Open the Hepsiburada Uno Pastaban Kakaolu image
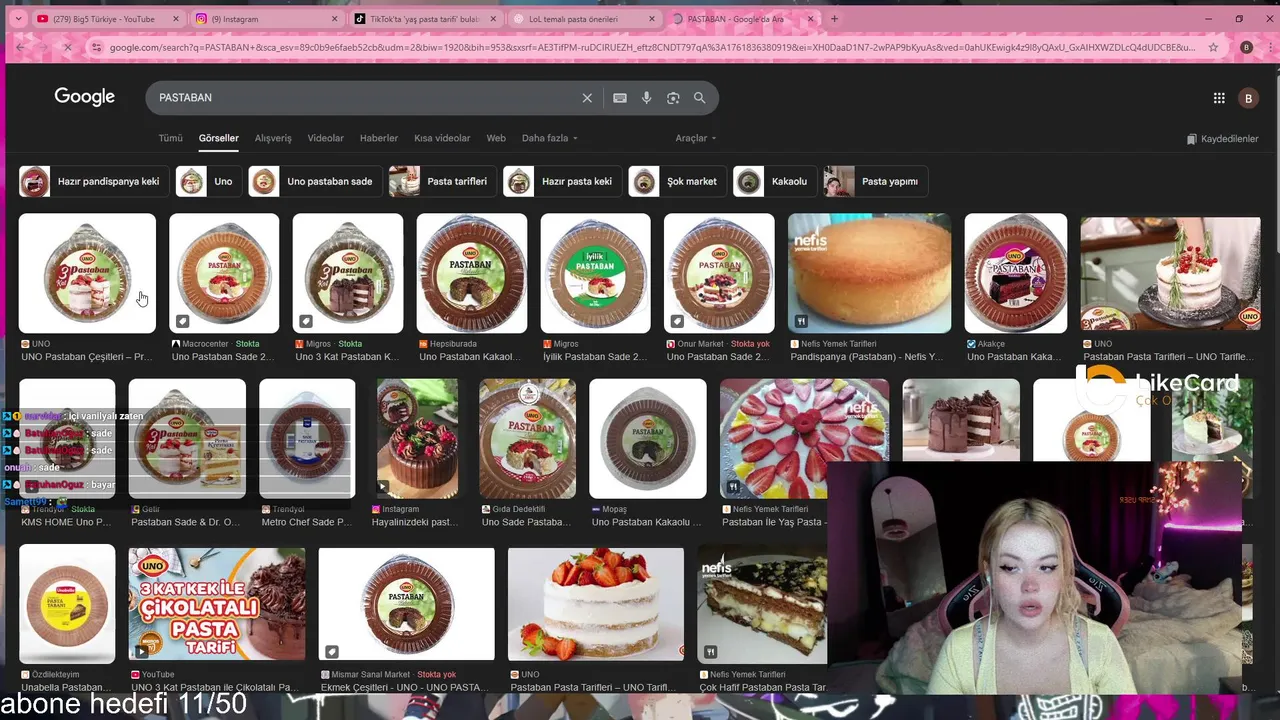Screen dimensions: 1280x720 472,273
